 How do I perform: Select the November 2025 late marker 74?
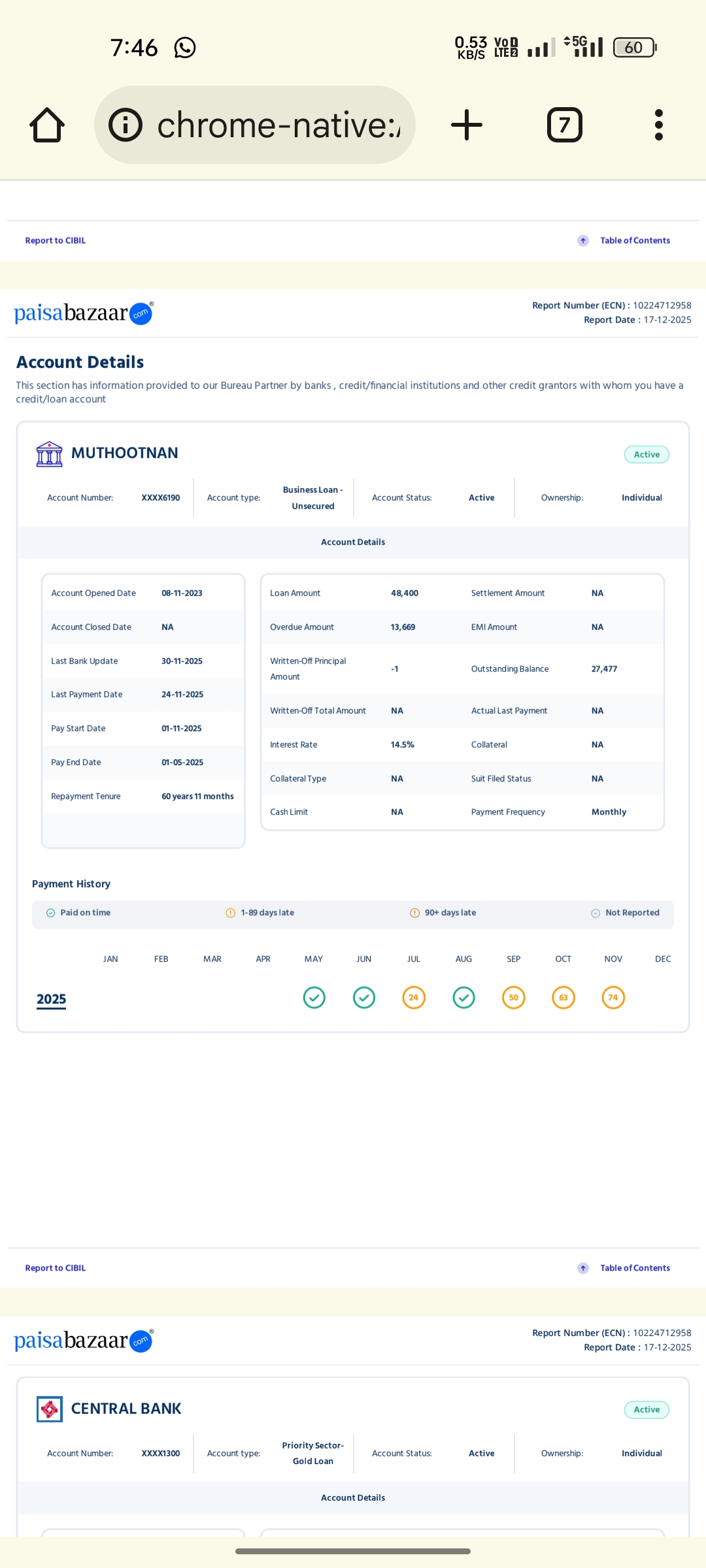(x=613, y=998)
